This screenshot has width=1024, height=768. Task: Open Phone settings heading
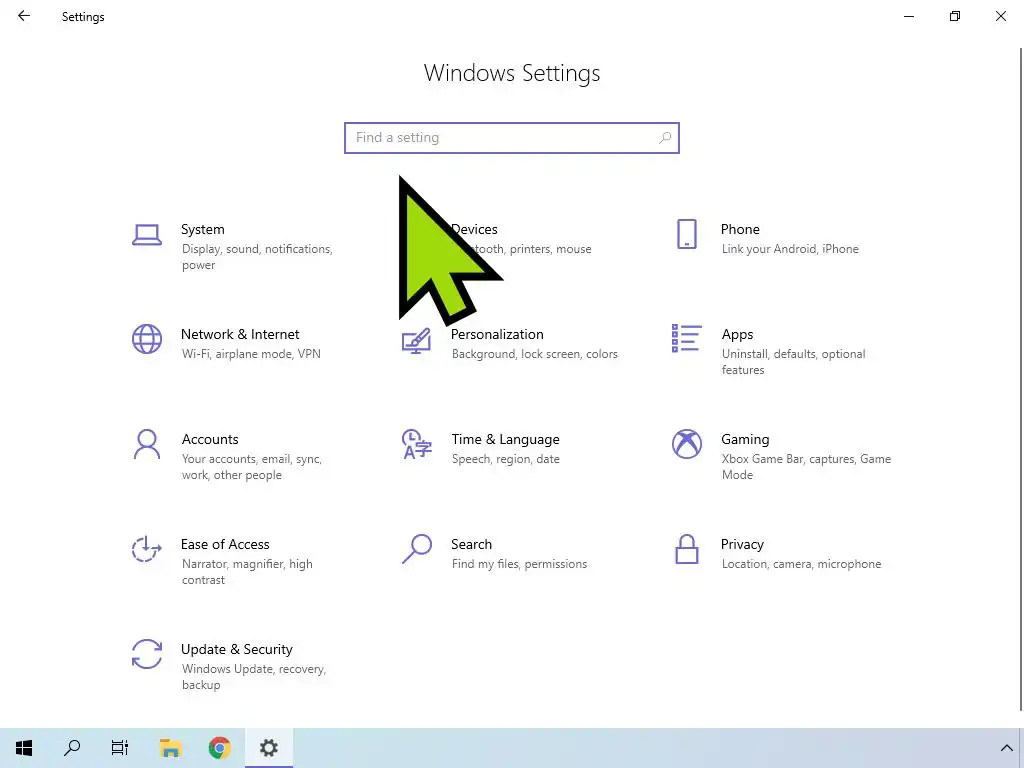(x=740, y=229)
